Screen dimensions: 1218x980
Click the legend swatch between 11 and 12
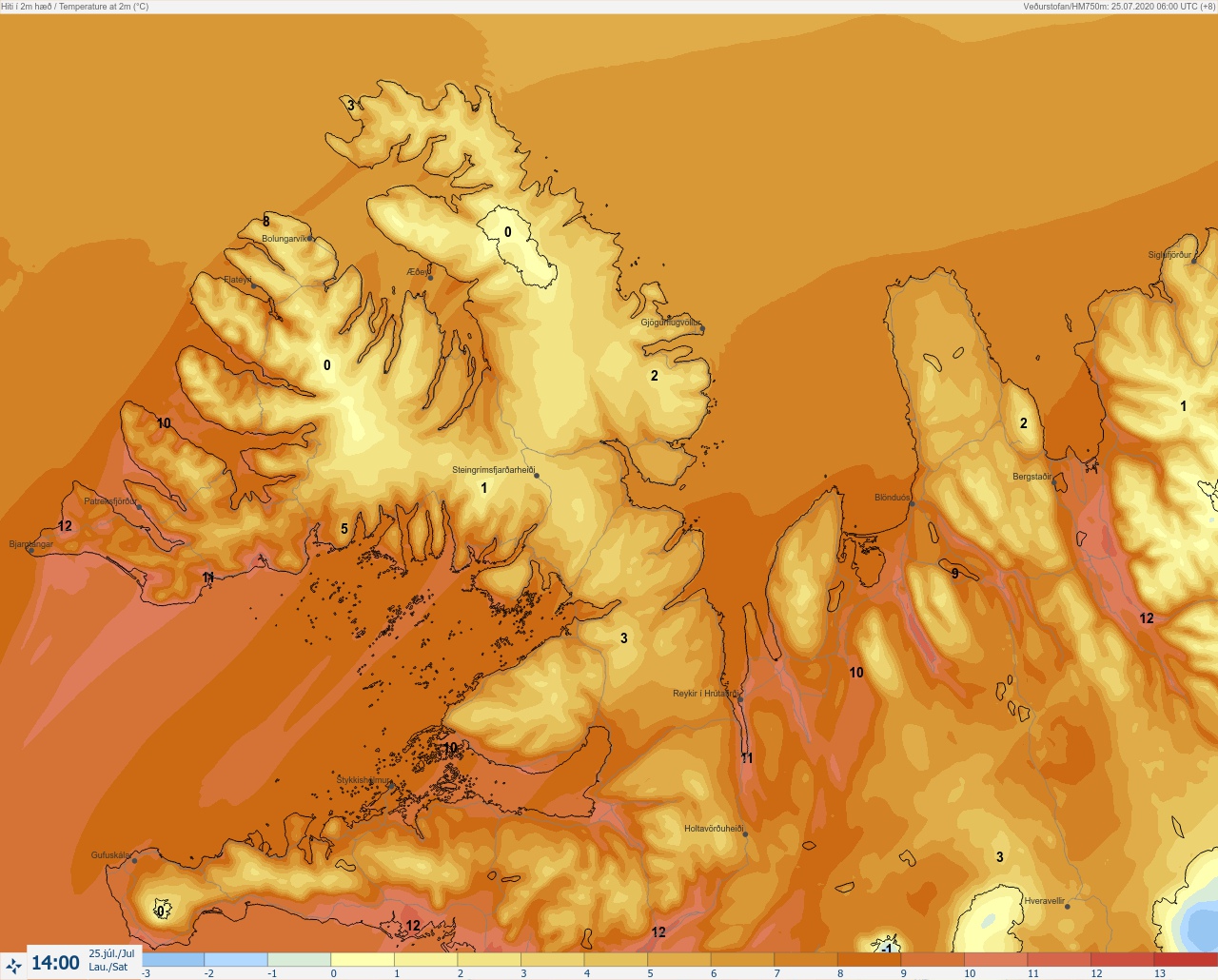1058,960
